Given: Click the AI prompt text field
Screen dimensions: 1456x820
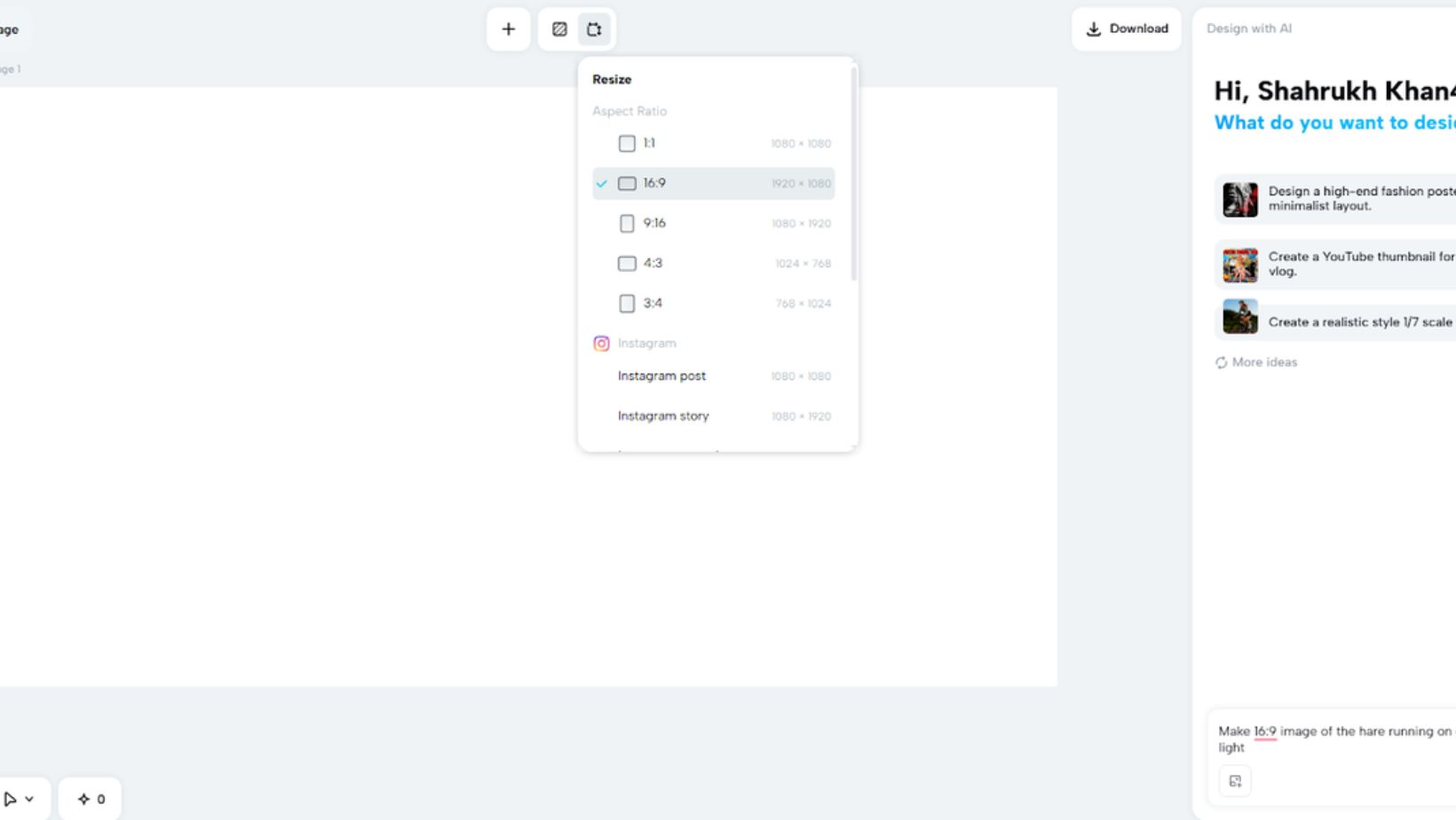Looking at the screenshot, I should pos(1332,738).
